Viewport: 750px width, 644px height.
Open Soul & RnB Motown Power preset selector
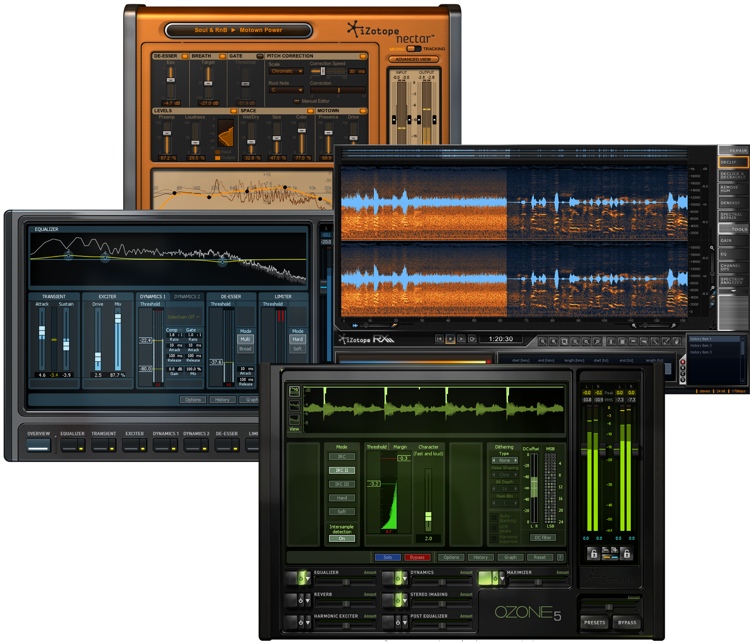click(238, 30)
